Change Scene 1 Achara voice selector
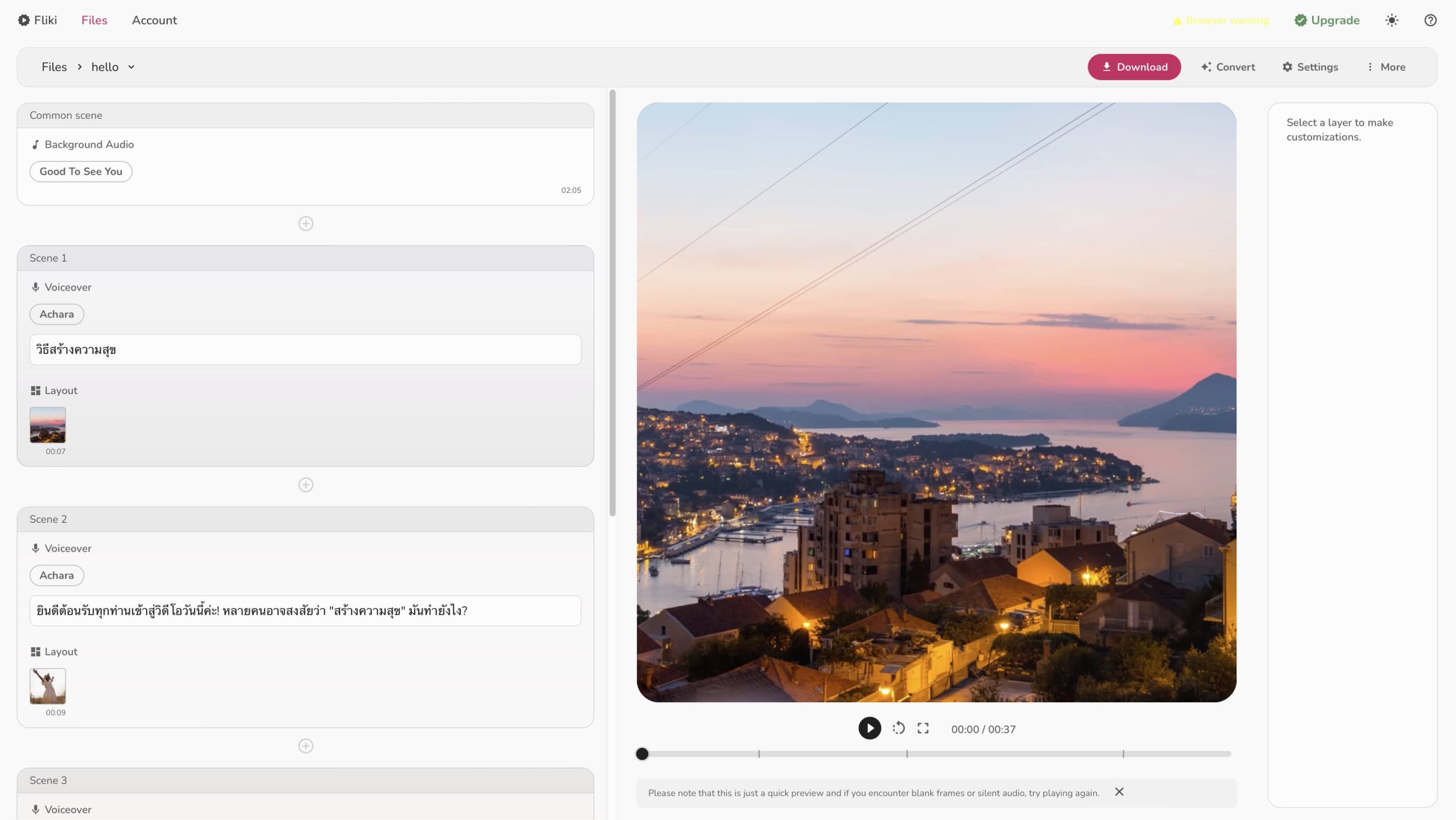 56,314
